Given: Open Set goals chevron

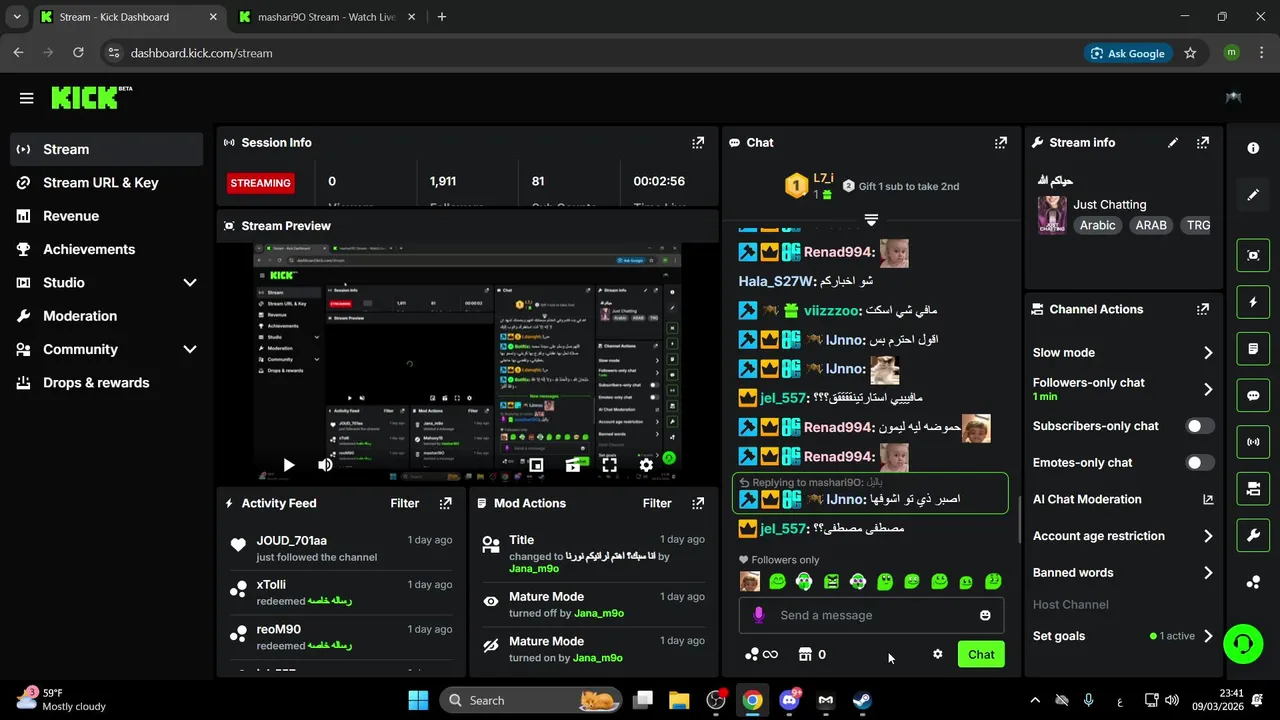Looking at the screenshot, I should 1208,636.
